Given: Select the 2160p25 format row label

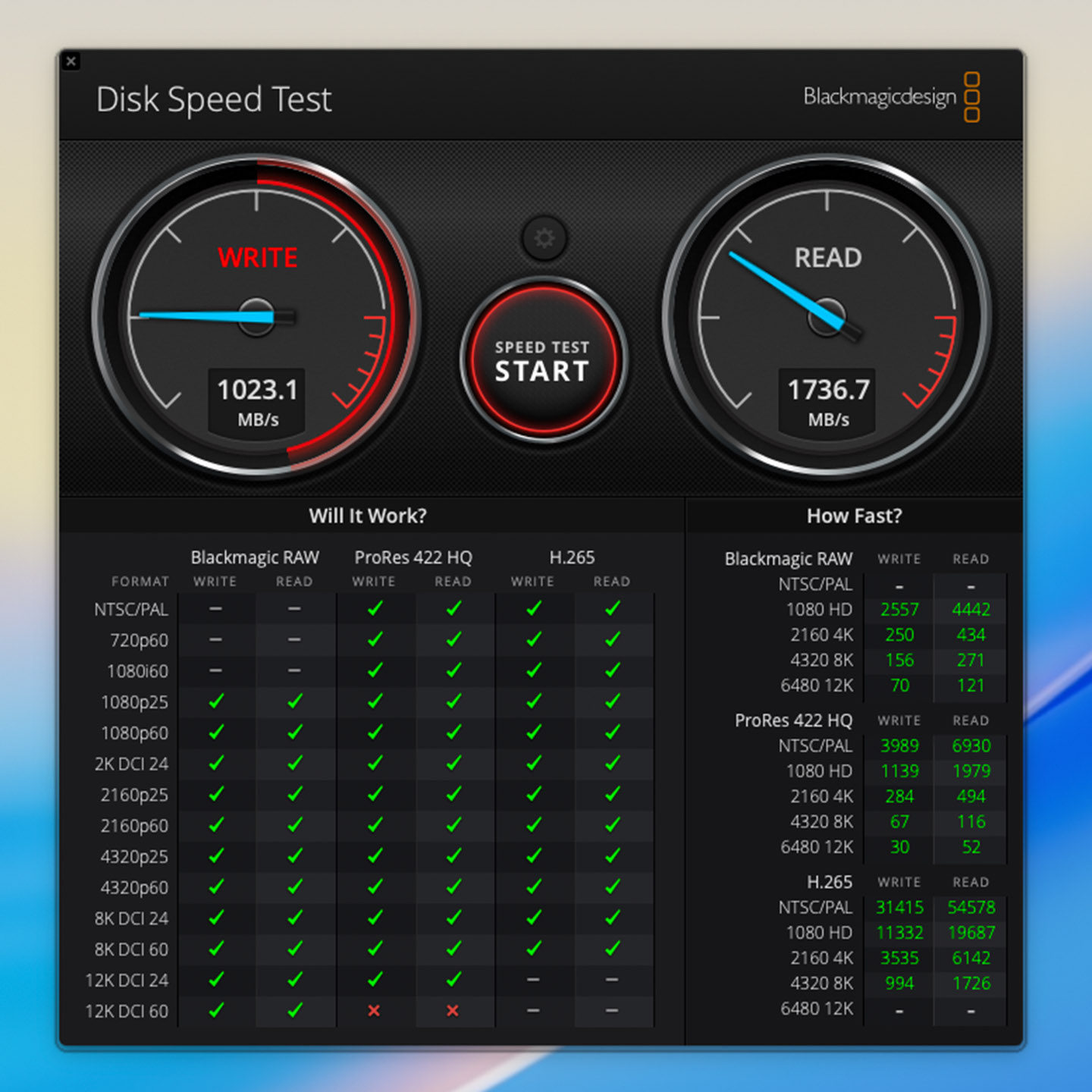Looking at the screenshot, I should pyautogui.click(x=134, y=795).
